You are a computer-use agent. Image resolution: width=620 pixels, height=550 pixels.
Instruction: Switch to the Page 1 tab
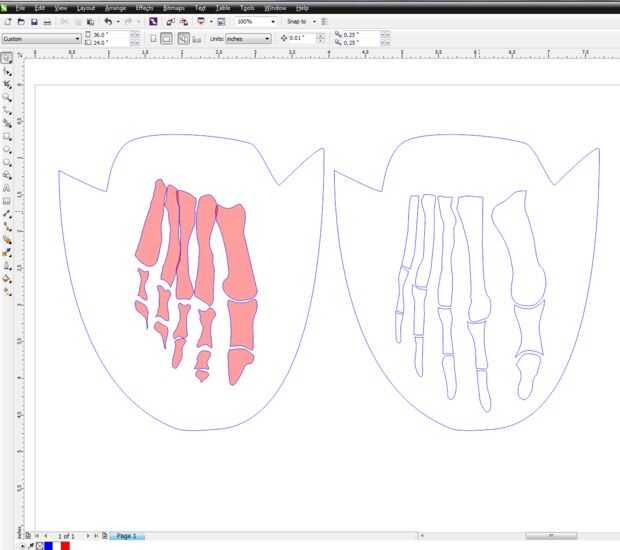127,536
